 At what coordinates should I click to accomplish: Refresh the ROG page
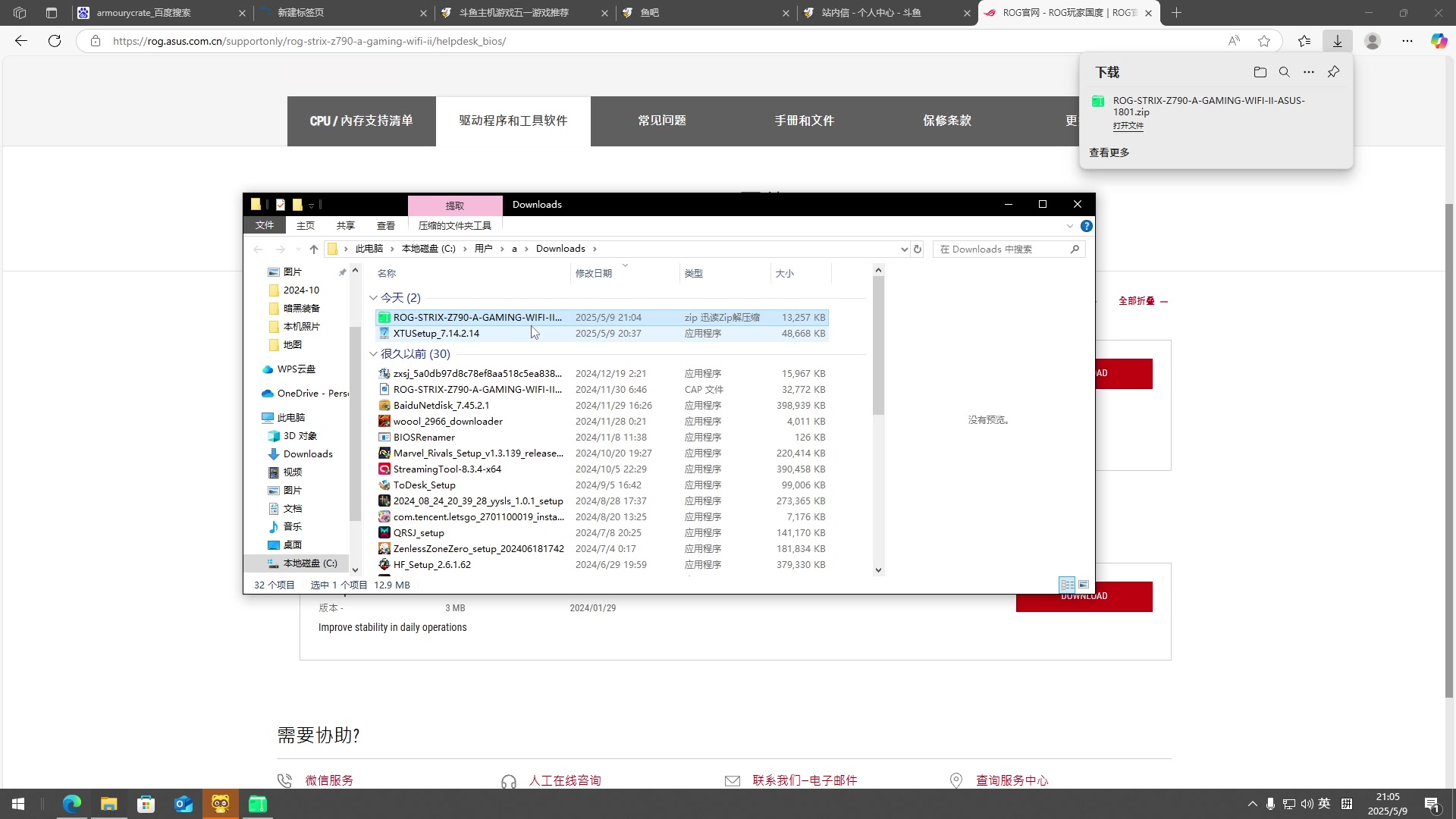tap(55, 41)
